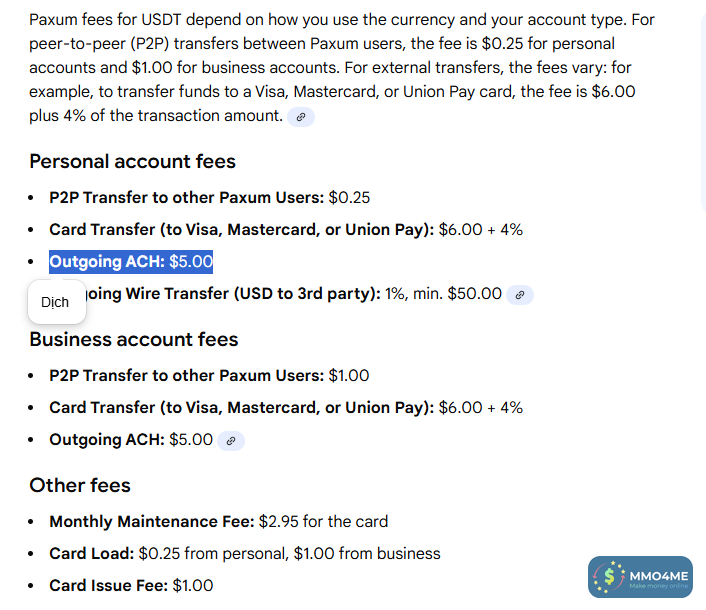Viewport: 706px width, 610px height.
Task: Click the link icon after business Outgoing ACH
Action: pyautogui.click(x=231, y=441)
